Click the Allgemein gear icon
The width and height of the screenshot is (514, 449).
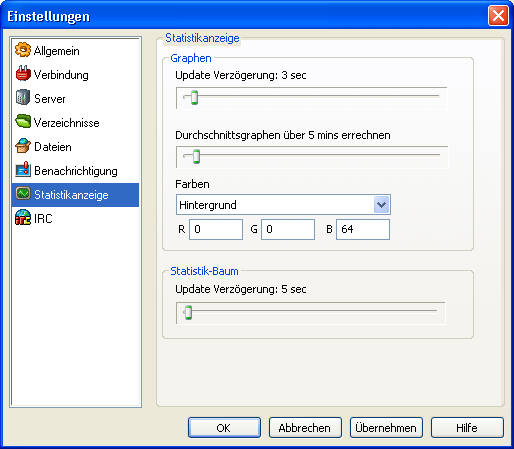23,50
